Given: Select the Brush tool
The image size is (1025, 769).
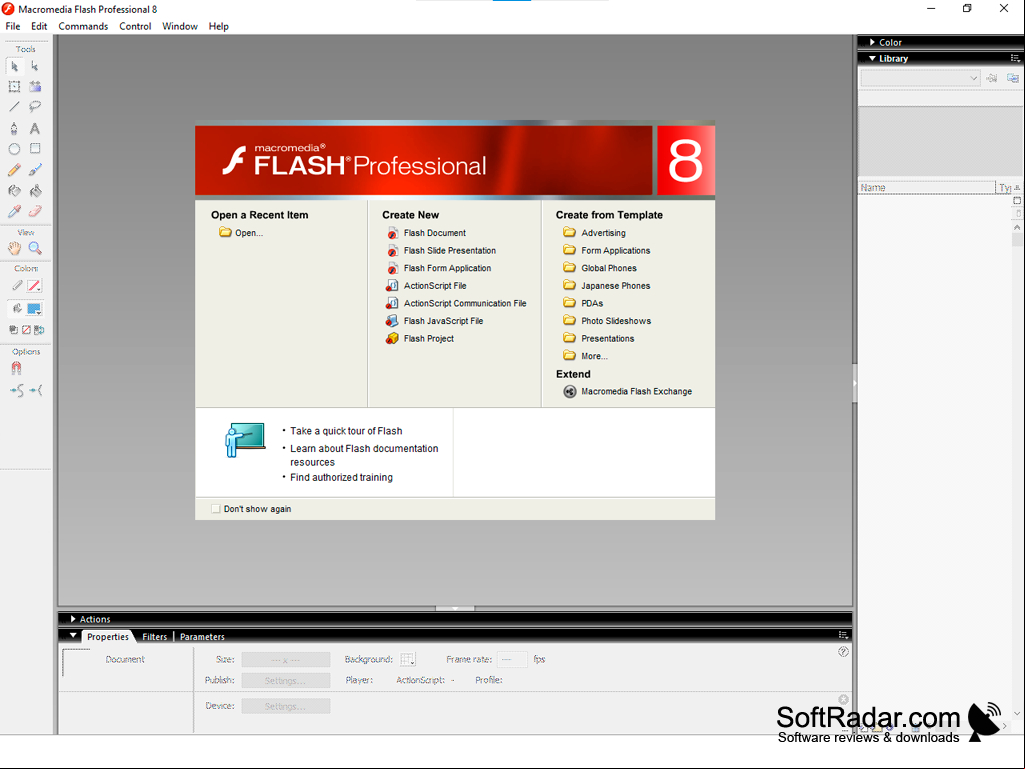Looking at the screenshot, I should (35, 170).
